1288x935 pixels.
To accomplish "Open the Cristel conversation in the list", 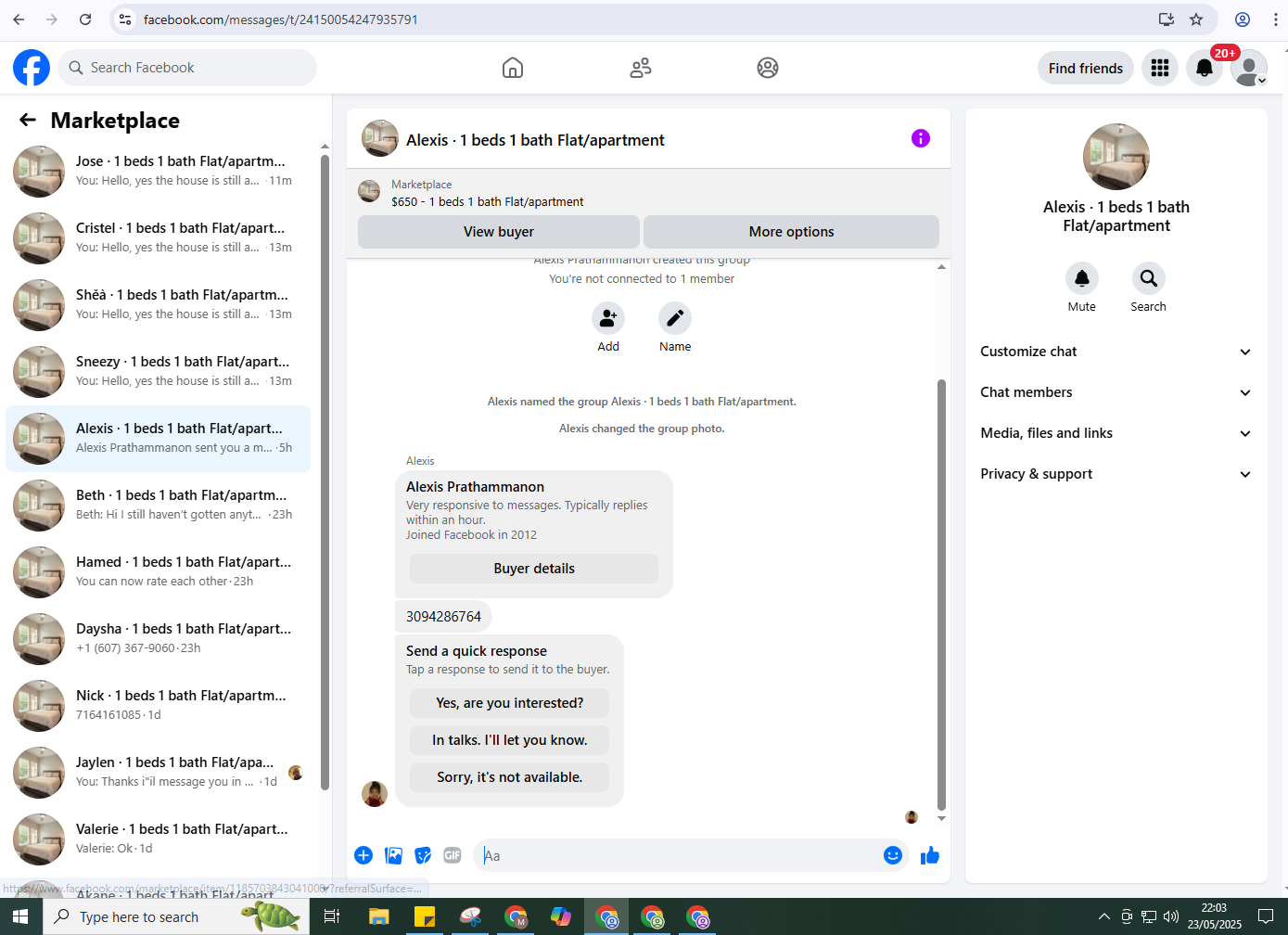I will tap(159, 237).
